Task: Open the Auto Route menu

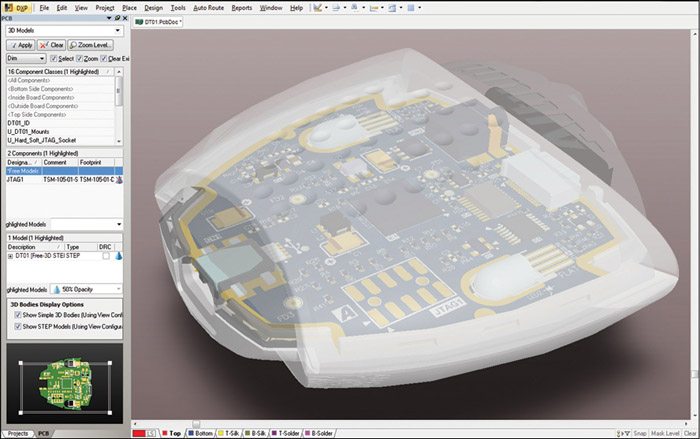Action: (208, 7)
